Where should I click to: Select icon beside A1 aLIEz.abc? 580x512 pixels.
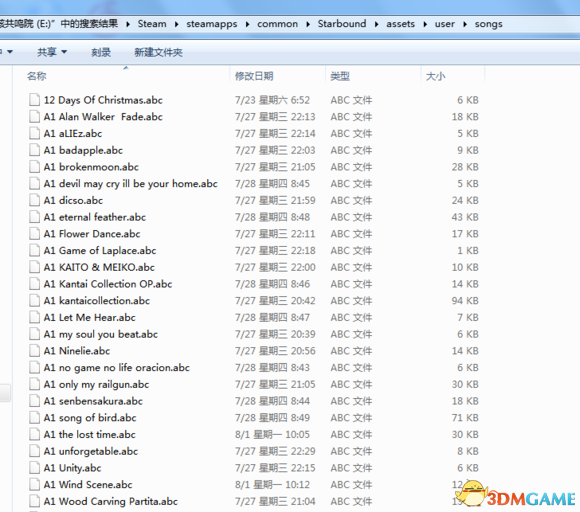coord(34,133)
